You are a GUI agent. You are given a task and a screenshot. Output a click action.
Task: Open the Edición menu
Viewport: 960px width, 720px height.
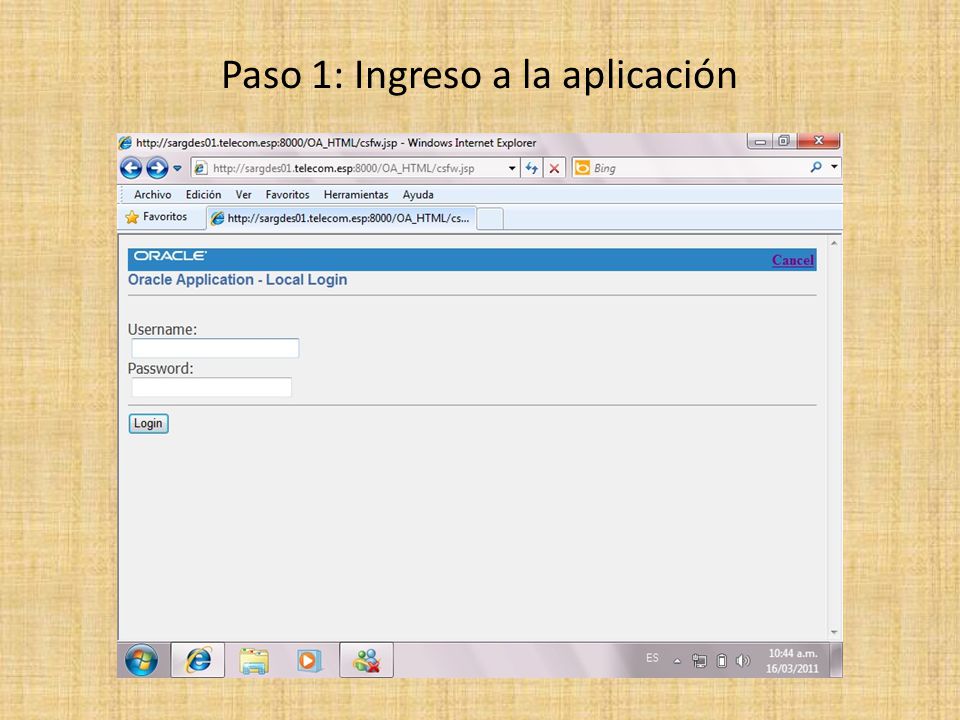[x=203, y=195]
